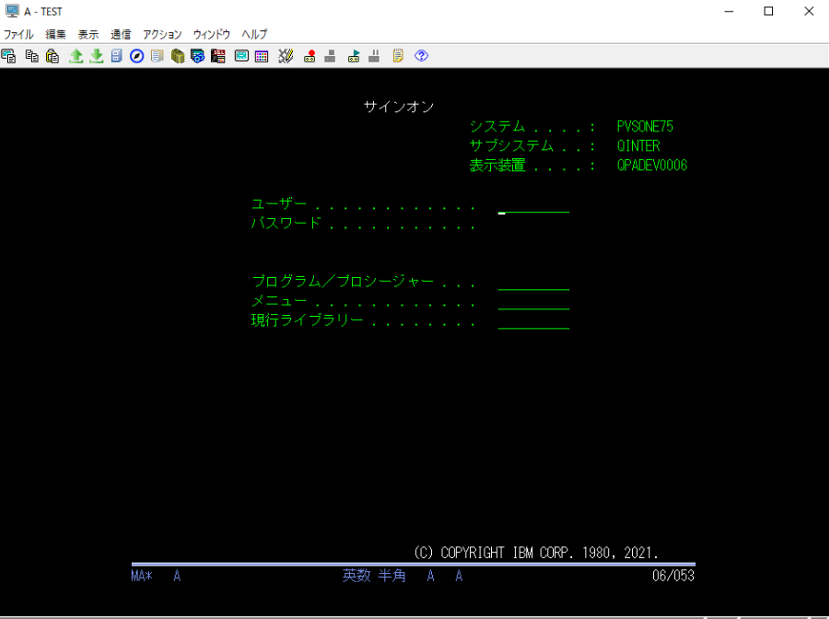829x619 pixels.
Task: Click the olive green box icon
Action: [178, 56]
